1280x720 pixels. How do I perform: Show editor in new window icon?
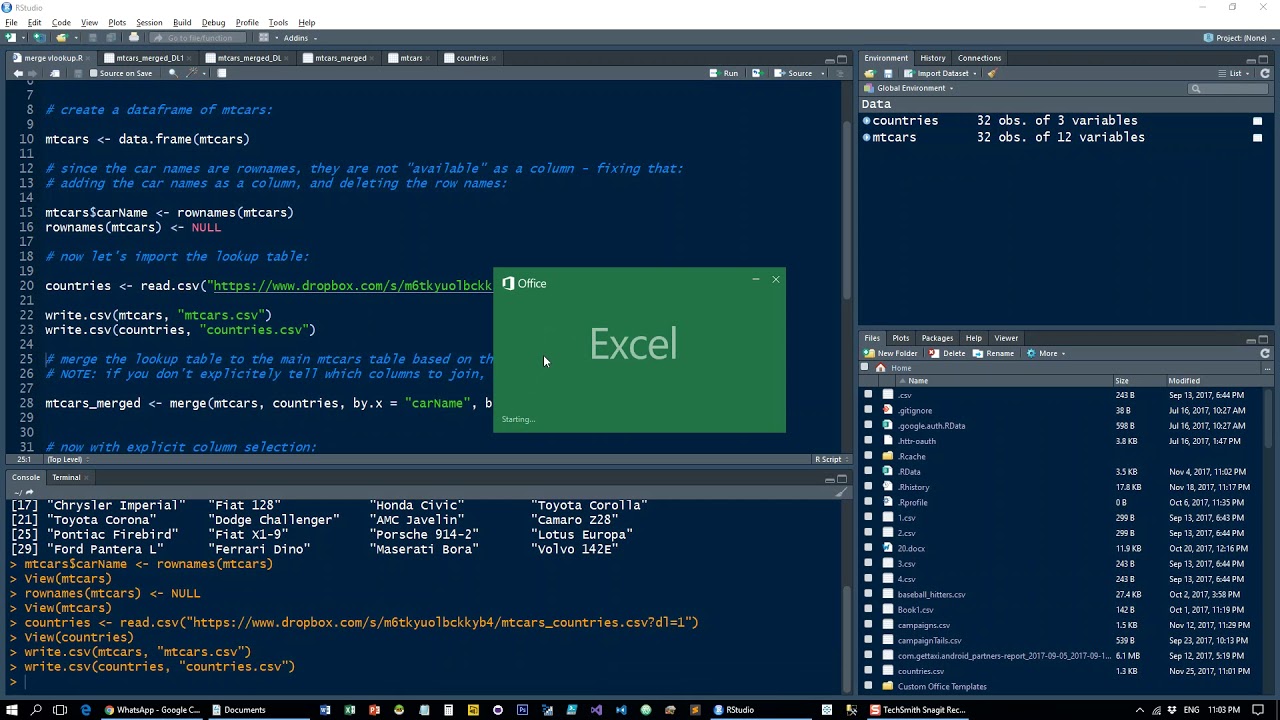pyautogui.click(x=55, y=73)
